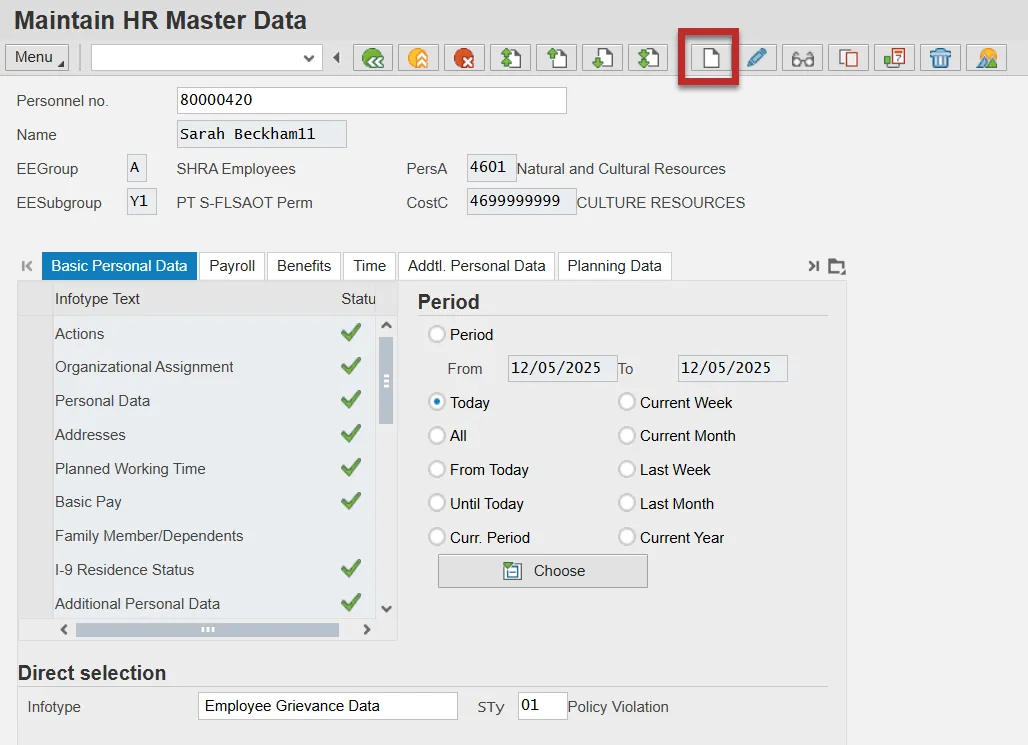Open the Benefits tab
This screenshot has height=745, width=1028.
(x=304, y=266)
